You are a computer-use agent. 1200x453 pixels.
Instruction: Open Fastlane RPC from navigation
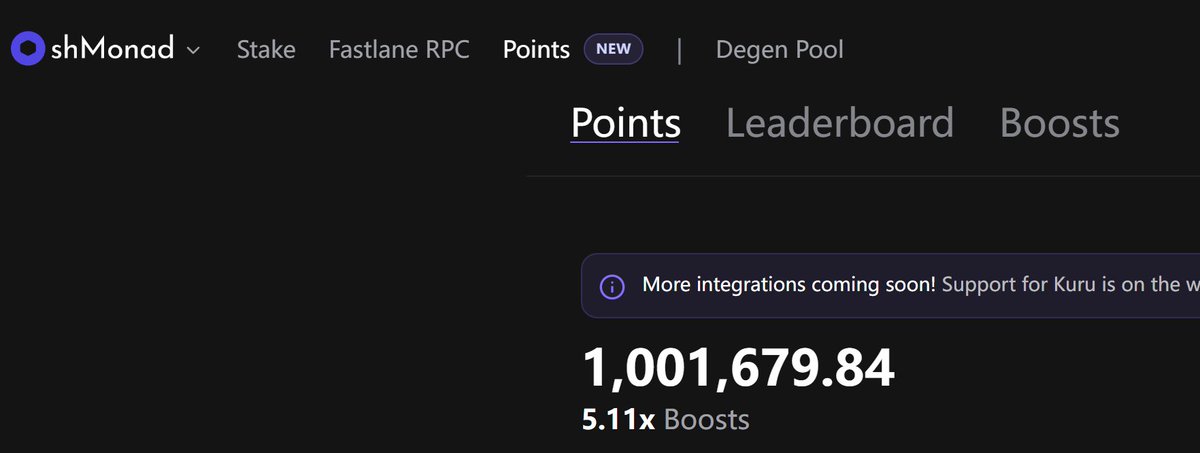tap(399, 49)
